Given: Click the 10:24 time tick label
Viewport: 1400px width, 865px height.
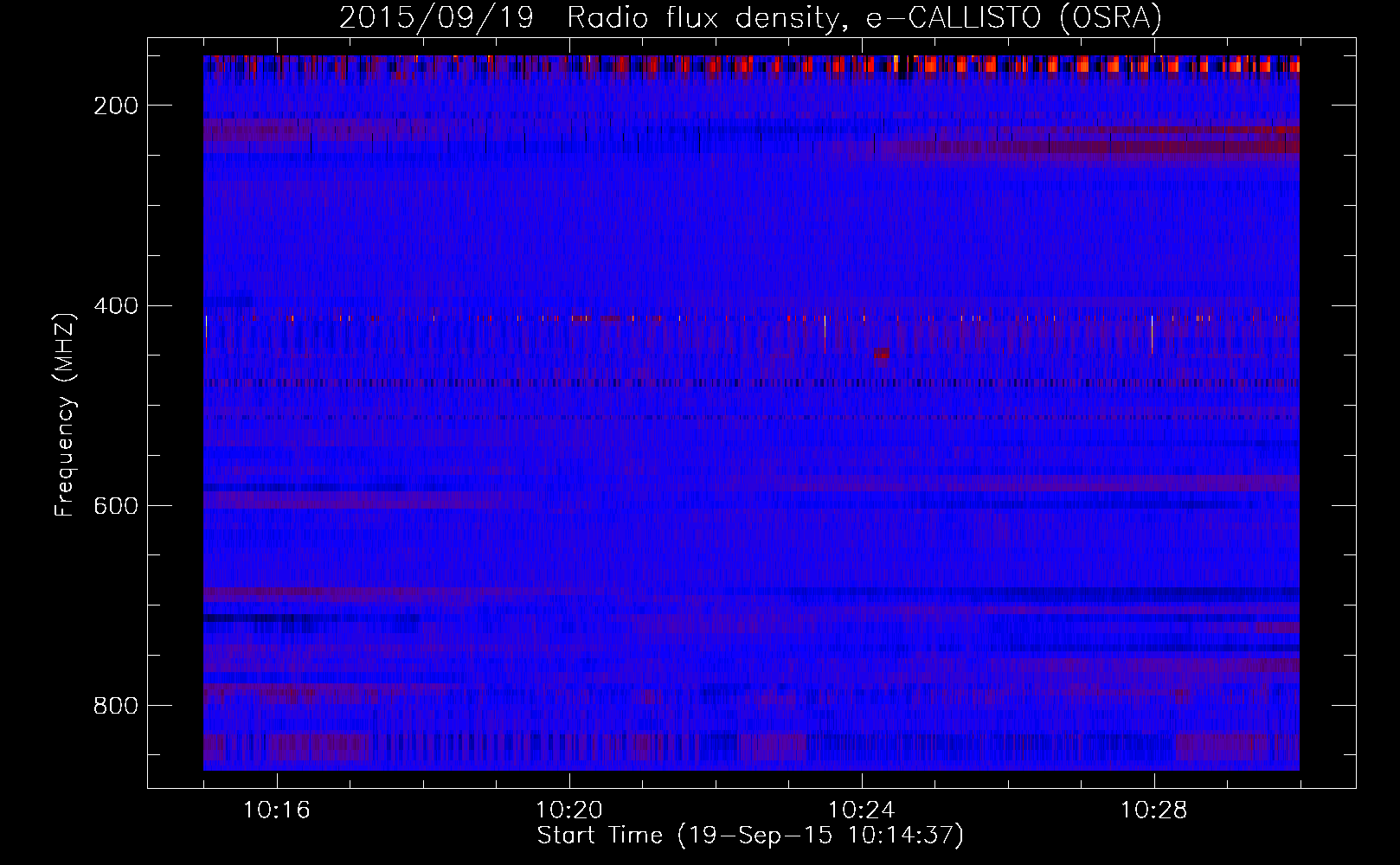Looking at the screenshot, I should tap(862, 810).
